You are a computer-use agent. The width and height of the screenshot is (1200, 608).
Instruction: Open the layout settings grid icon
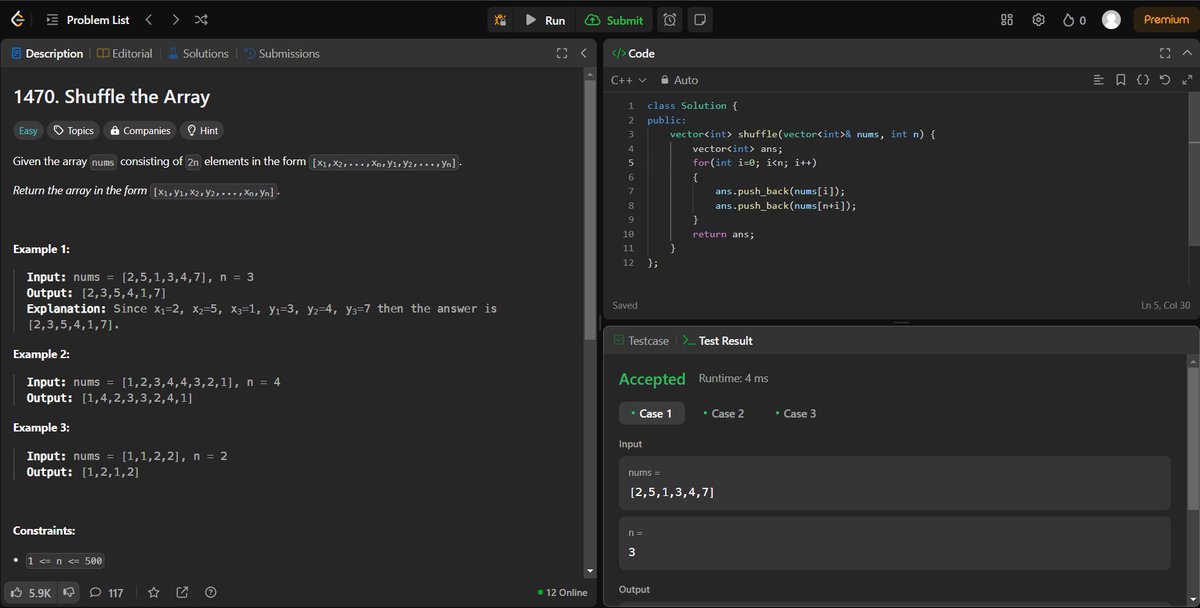pyautogui.click(x=1007, y=19)
